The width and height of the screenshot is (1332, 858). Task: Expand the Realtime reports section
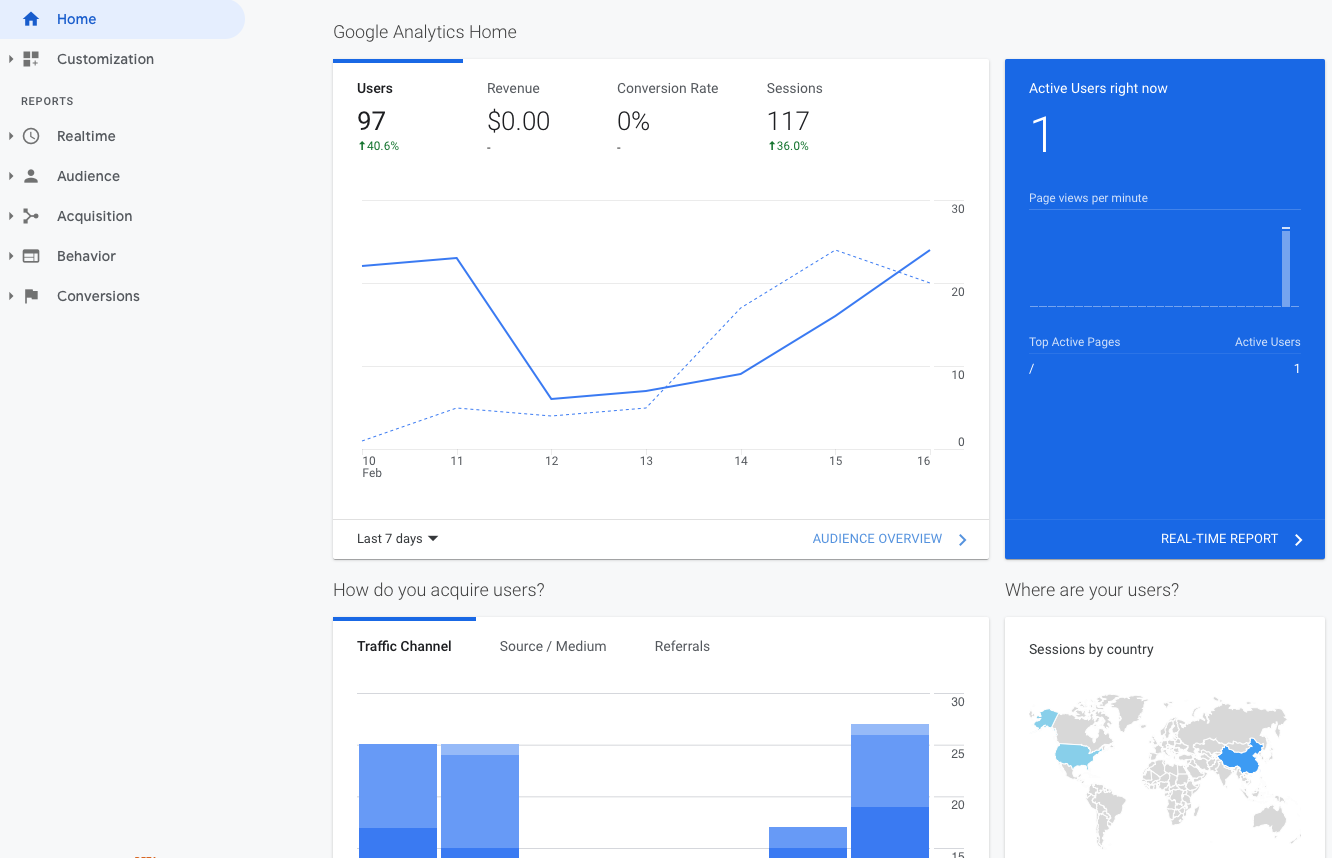(11, 136)
